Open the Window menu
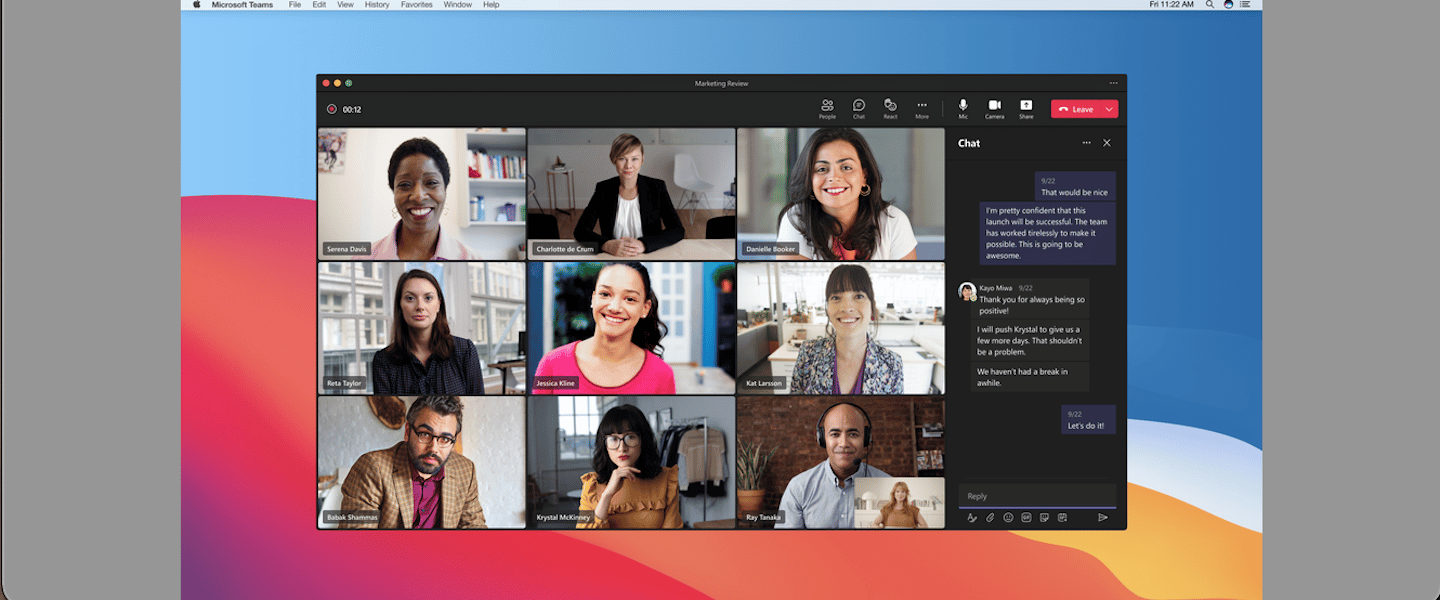This screenshot has height=600, width=1440. [458, 5]
